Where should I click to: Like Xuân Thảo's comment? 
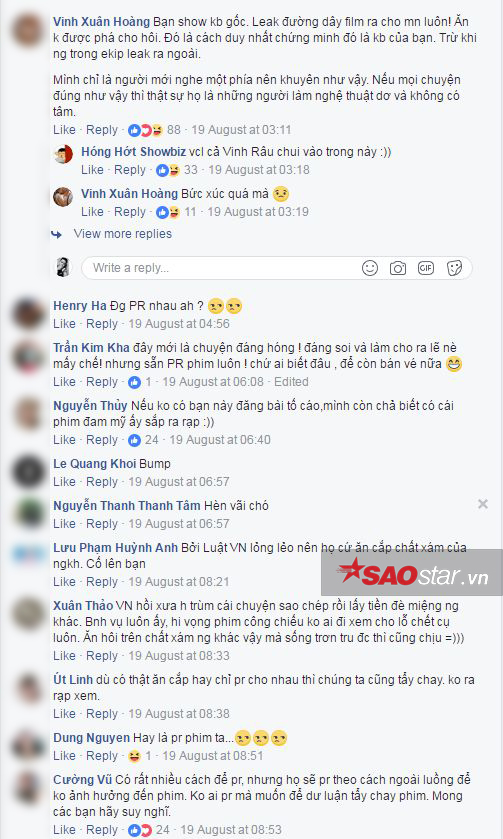pos(64,656)
